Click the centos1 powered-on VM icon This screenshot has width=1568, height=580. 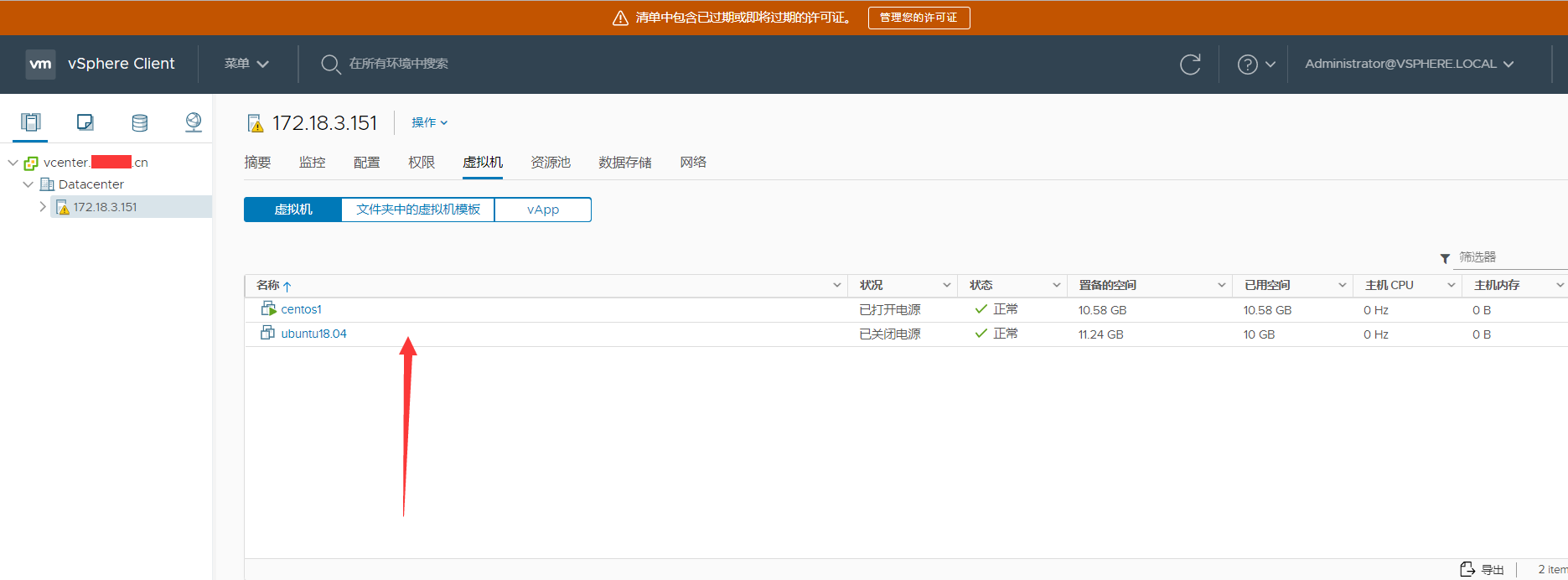click(x=268, y=308)
